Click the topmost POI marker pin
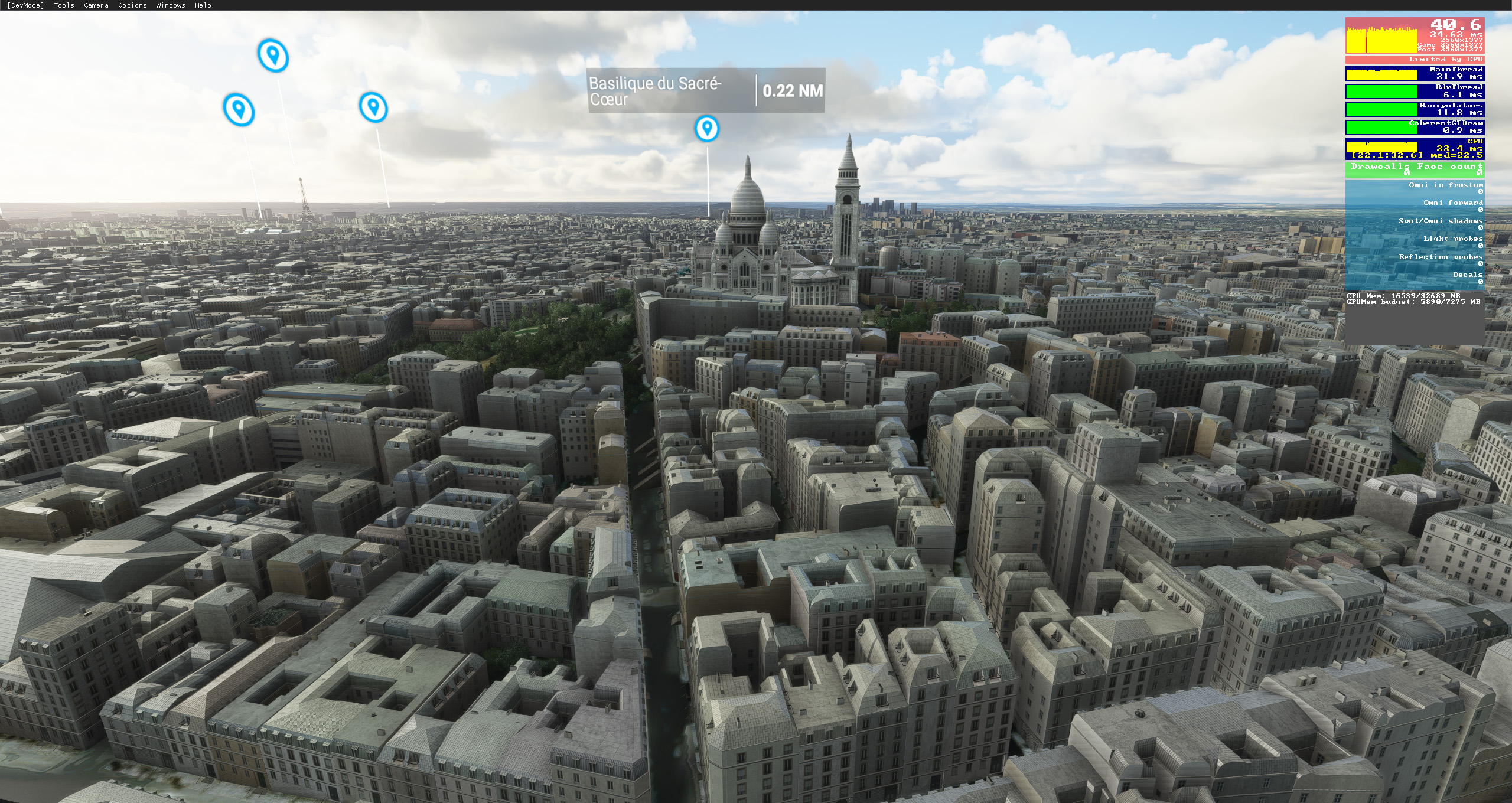Image resolution: width=1512 pixels, height=803 pixels. coord(273,56)
